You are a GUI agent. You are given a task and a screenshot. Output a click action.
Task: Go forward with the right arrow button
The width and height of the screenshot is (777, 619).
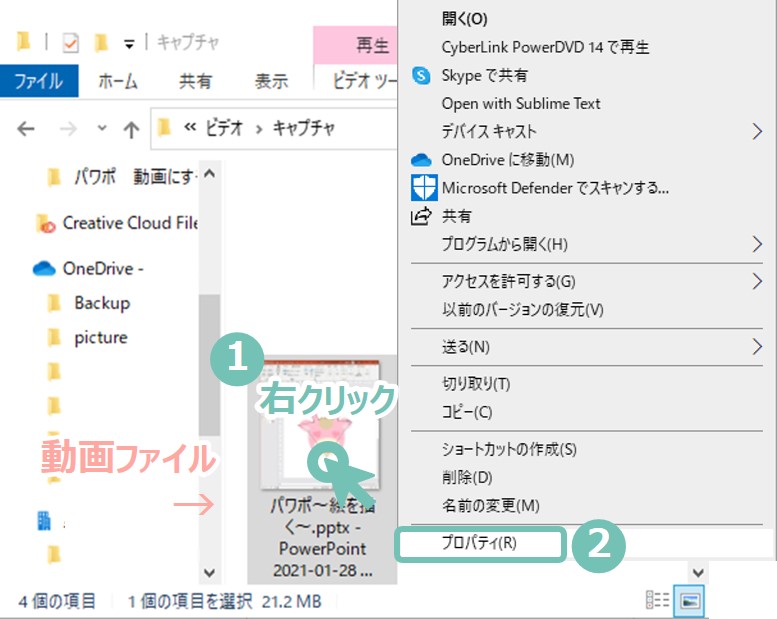click(68, 129)
